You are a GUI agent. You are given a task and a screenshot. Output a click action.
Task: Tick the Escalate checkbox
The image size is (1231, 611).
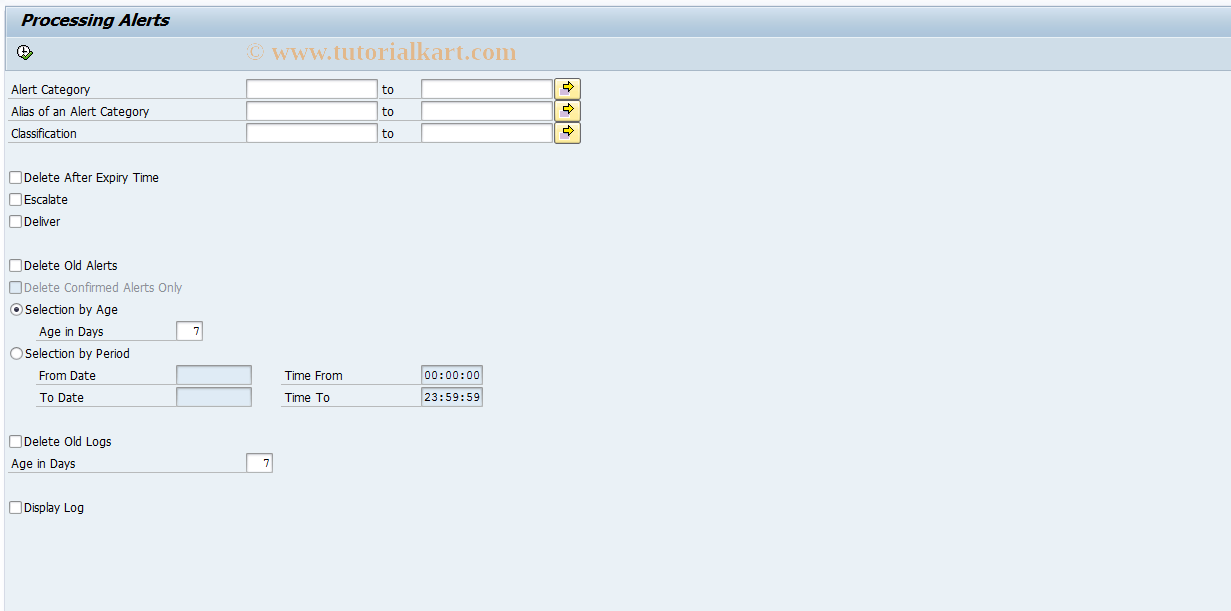[16, 199]
